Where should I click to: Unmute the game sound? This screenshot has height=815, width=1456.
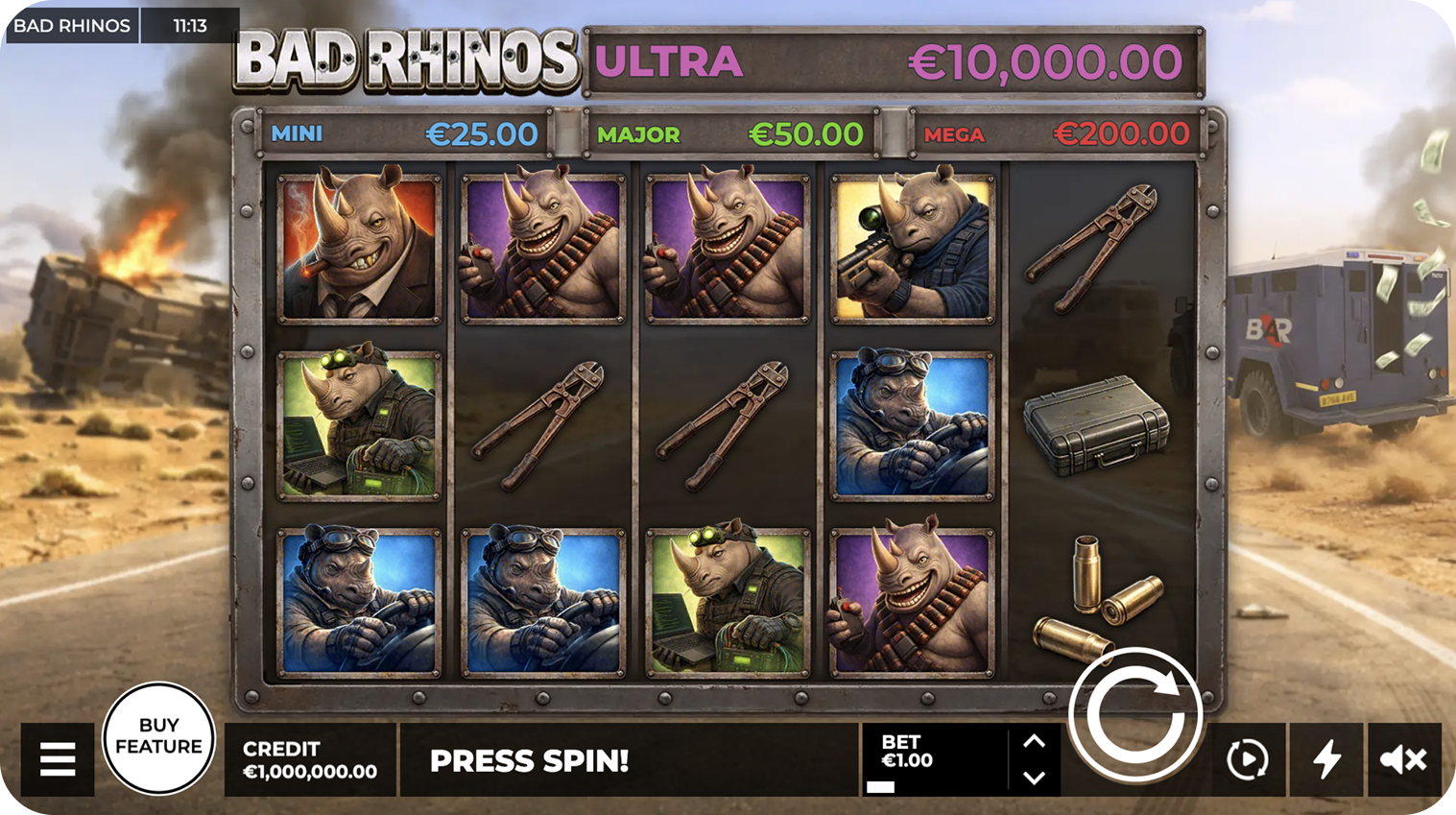click(x=1404, y=759)
